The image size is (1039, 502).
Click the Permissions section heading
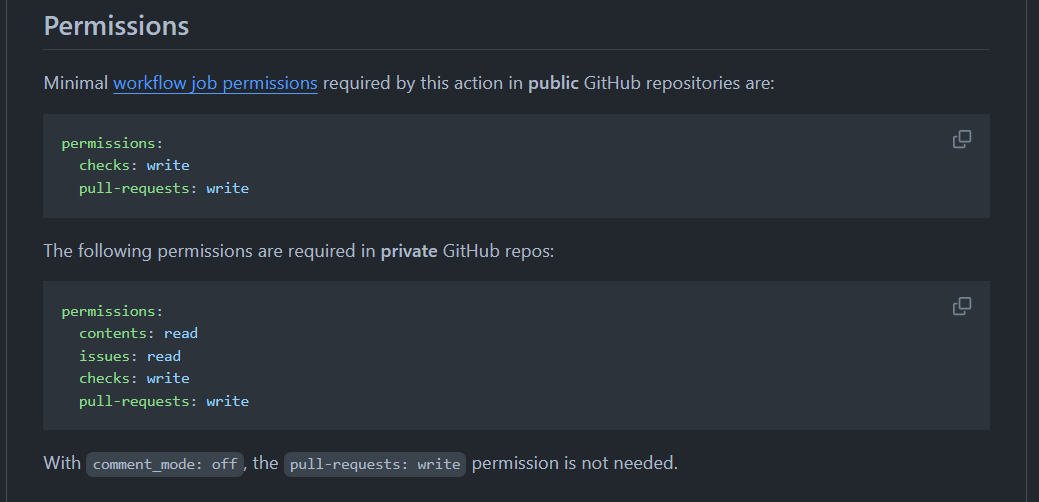point(116,26)
